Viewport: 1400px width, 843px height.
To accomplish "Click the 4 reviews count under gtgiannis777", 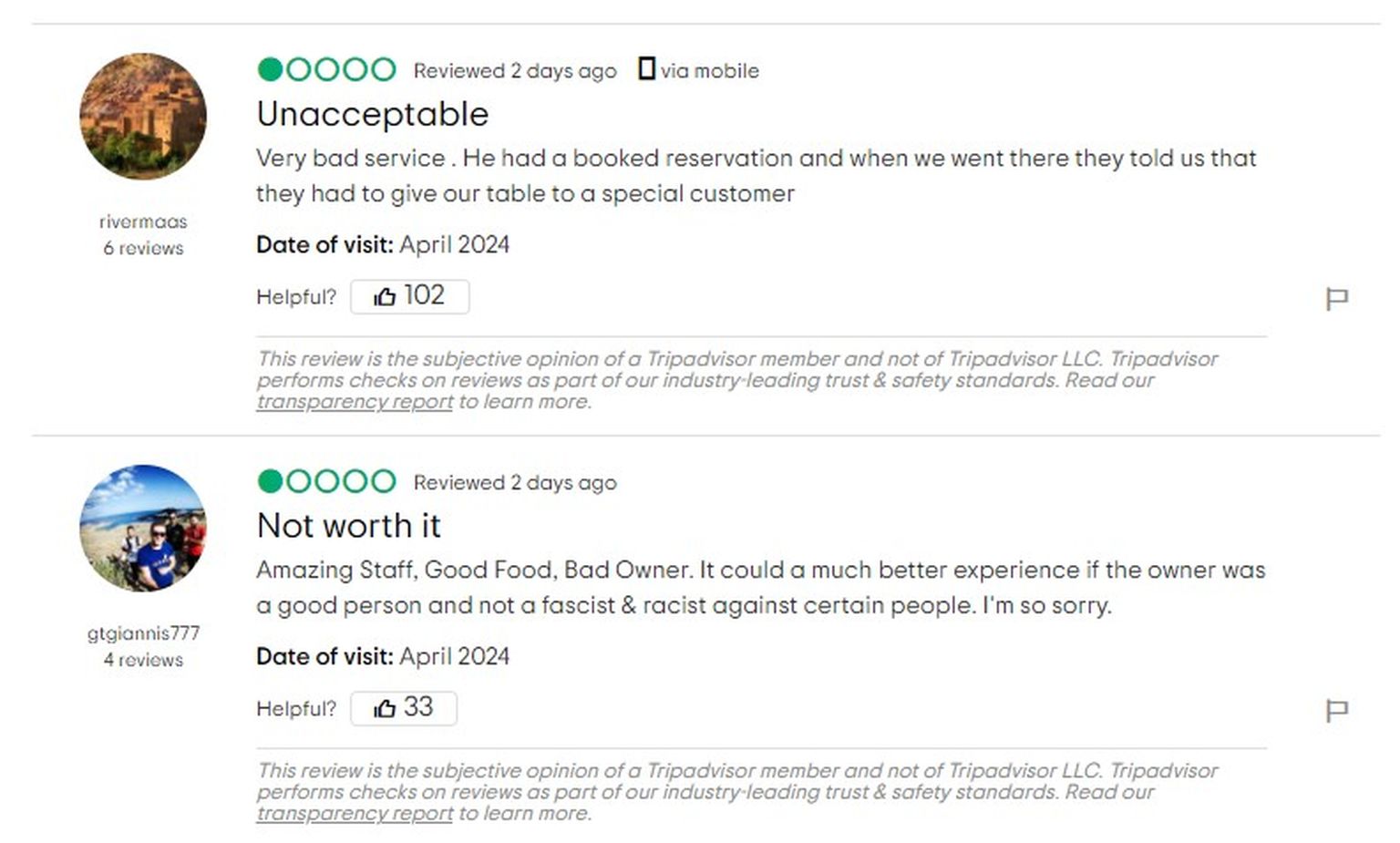I will pos(143,660).
